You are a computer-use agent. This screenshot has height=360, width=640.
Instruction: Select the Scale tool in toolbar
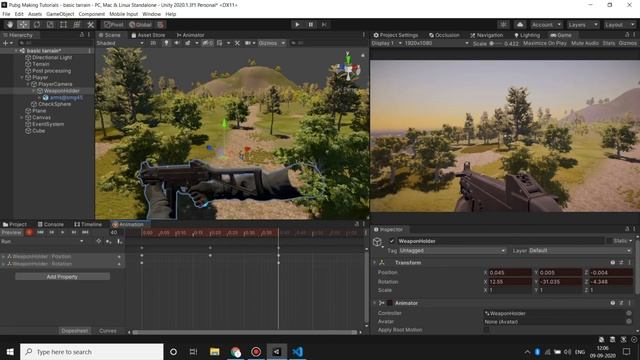coord(50,24)
